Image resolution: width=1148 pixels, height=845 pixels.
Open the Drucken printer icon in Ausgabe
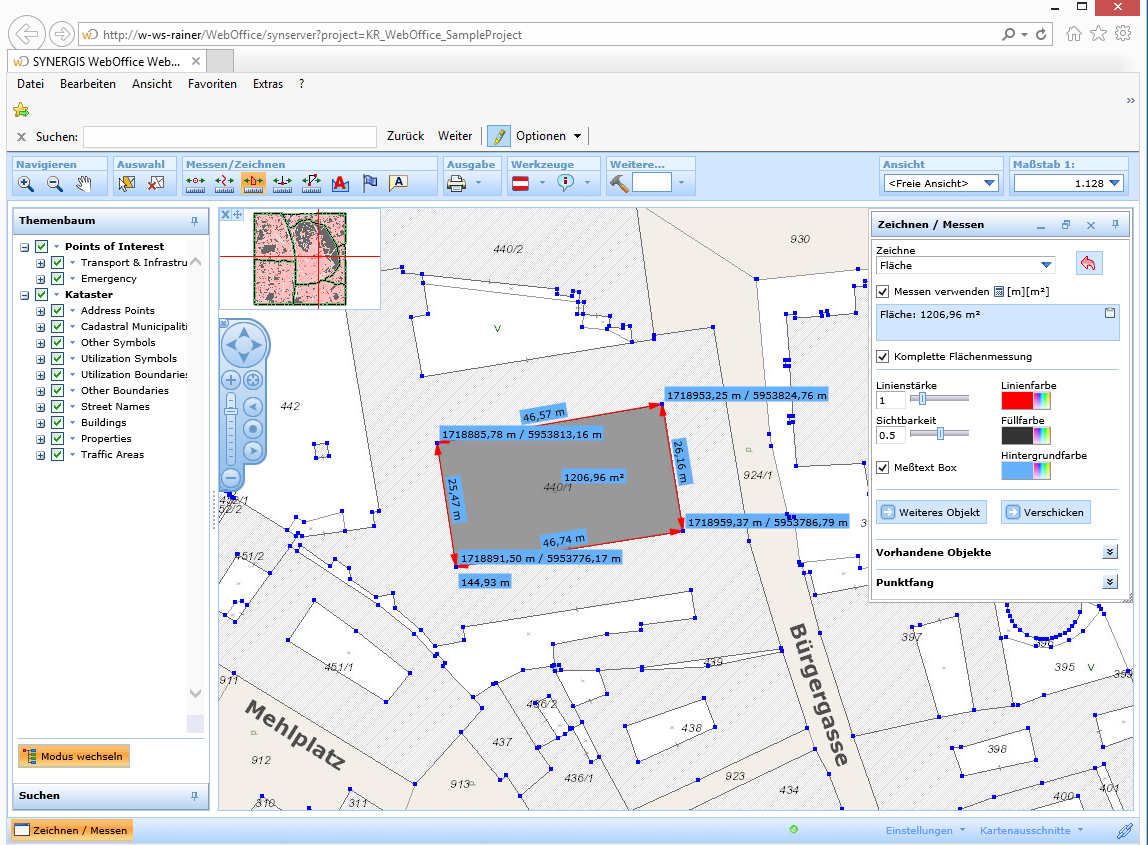[457, 182]
